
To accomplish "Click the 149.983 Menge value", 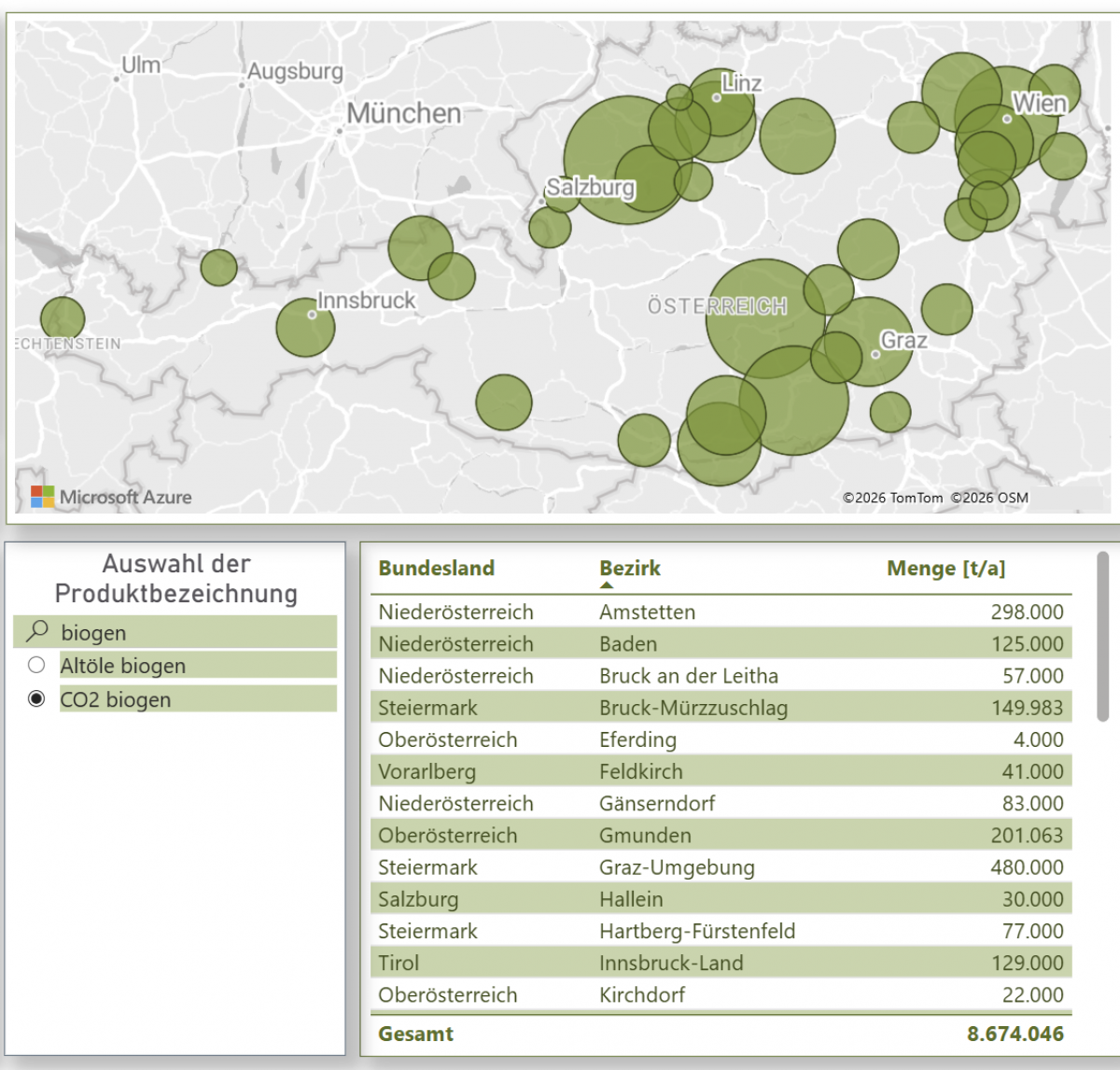I will tap(1027, 708).
